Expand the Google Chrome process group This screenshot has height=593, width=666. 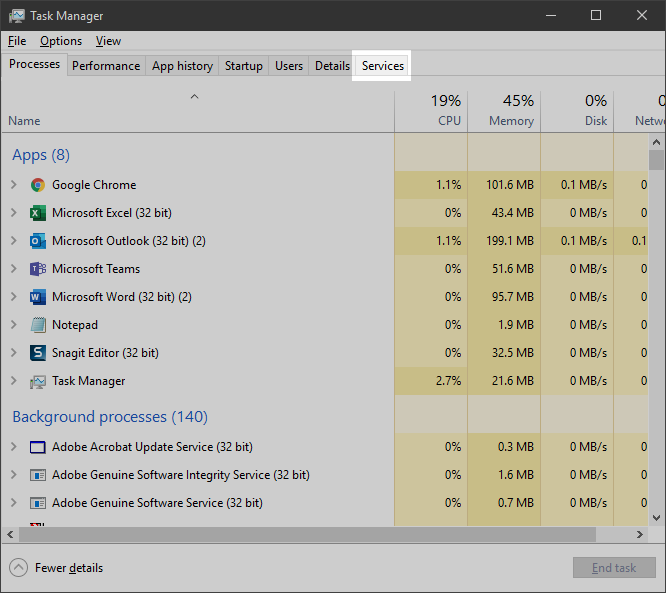[14, 185]
